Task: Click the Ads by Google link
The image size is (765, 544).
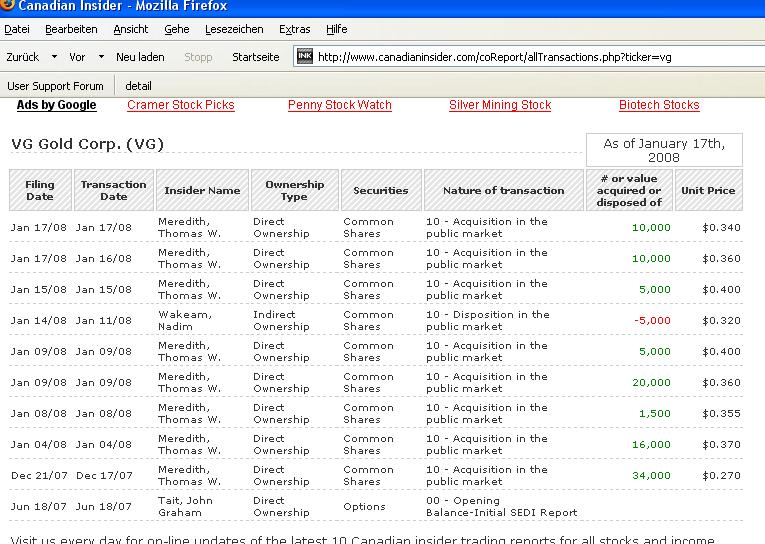Action: click(x=57, y=105)
